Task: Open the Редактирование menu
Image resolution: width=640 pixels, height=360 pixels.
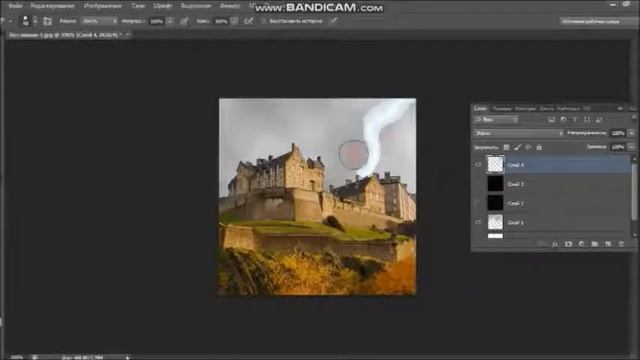Action: pos(53,6)
